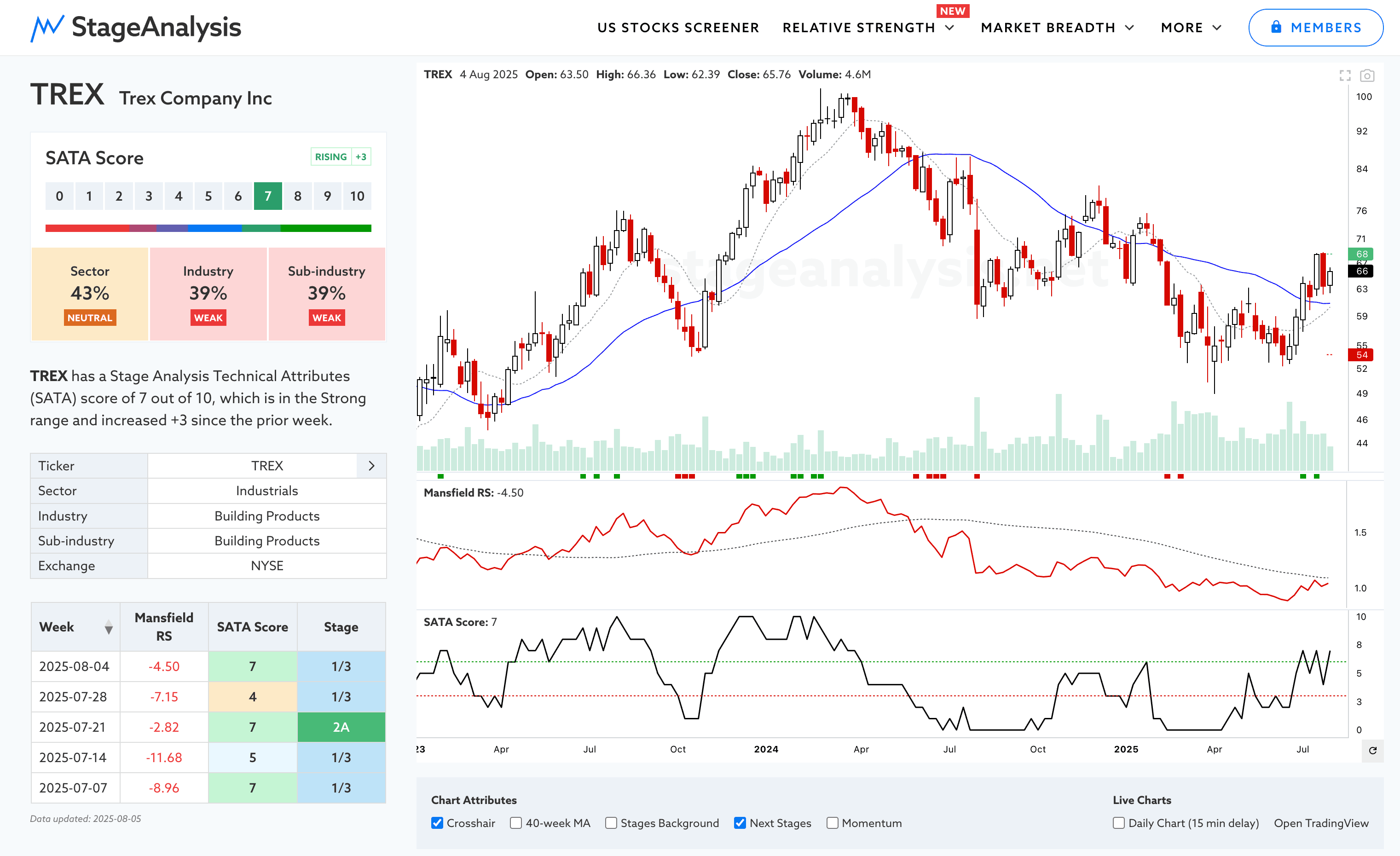Click SATA score box number 7

pos(267,197)
